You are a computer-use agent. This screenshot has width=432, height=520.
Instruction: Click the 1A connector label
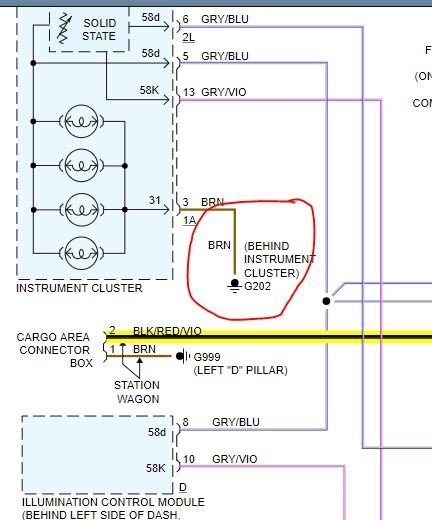coord(189,220)
